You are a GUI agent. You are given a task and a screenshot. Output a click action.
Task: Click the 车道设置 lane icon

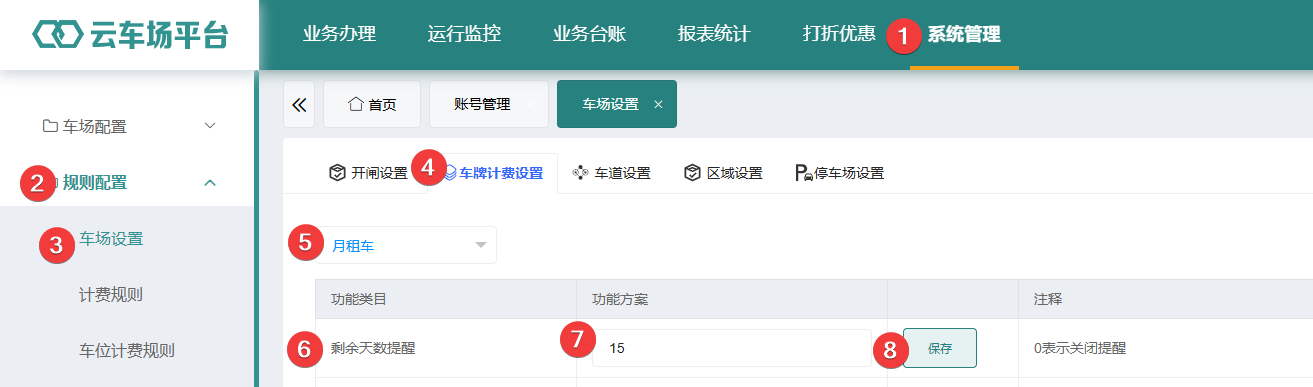[580, 173]
